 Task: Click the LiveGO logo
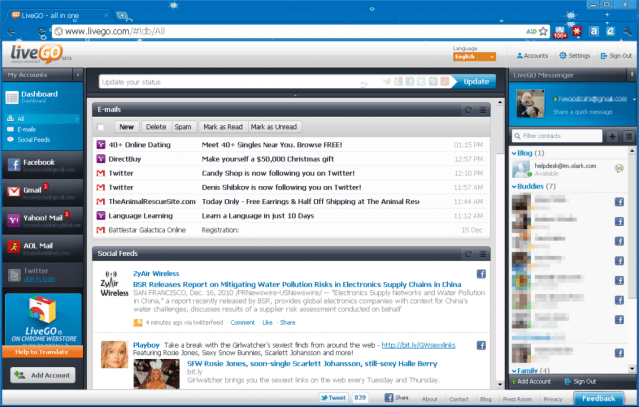[37, 54]
